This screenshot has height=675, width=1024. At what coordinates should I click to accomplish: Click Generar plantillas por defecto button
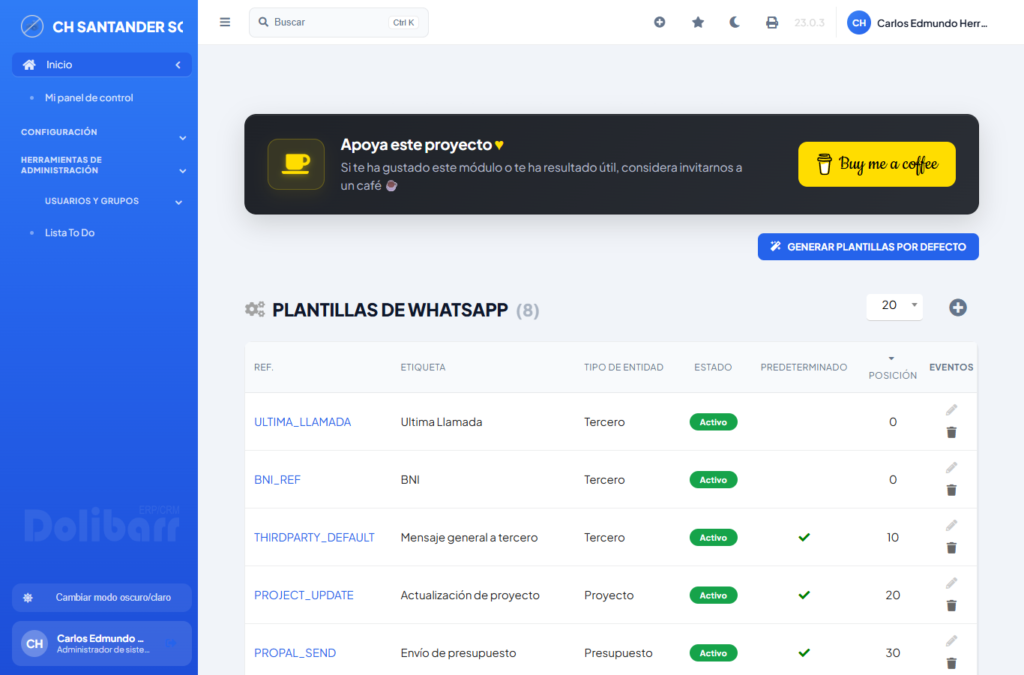(868, 247)
